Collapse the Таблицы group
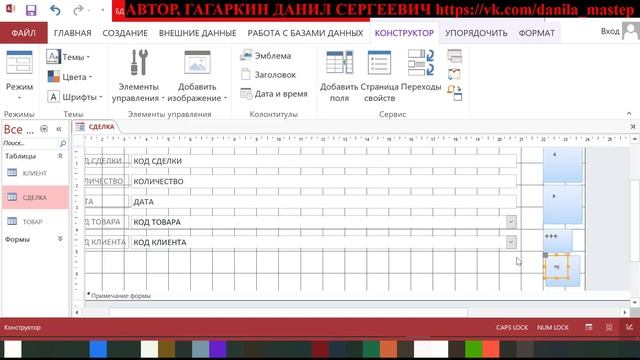640x360 pixels. click(60, 156)
